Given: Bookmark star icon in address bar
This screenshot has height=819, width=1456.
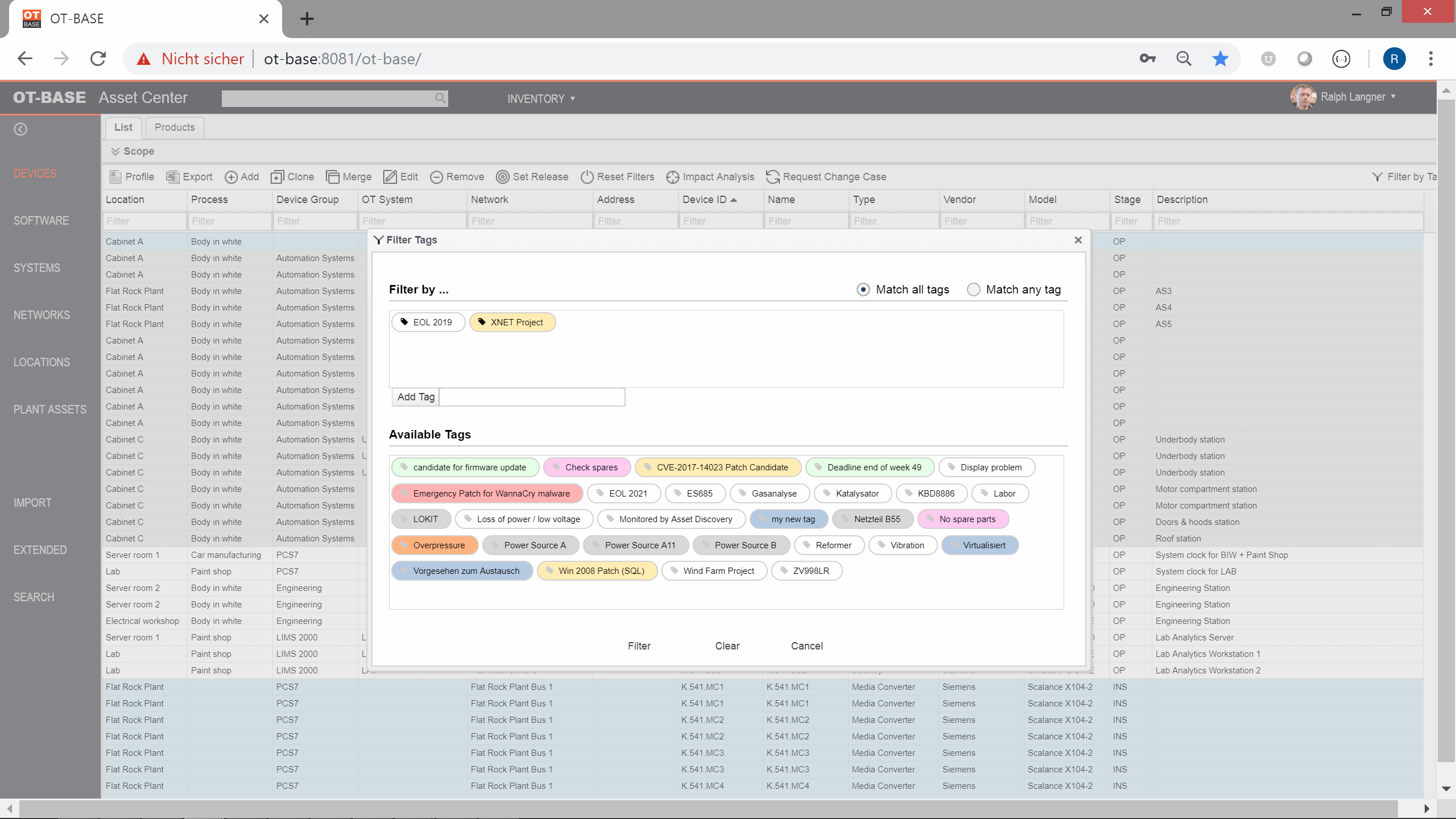Looking at the screenshot, I should [x=1221, y=59].
